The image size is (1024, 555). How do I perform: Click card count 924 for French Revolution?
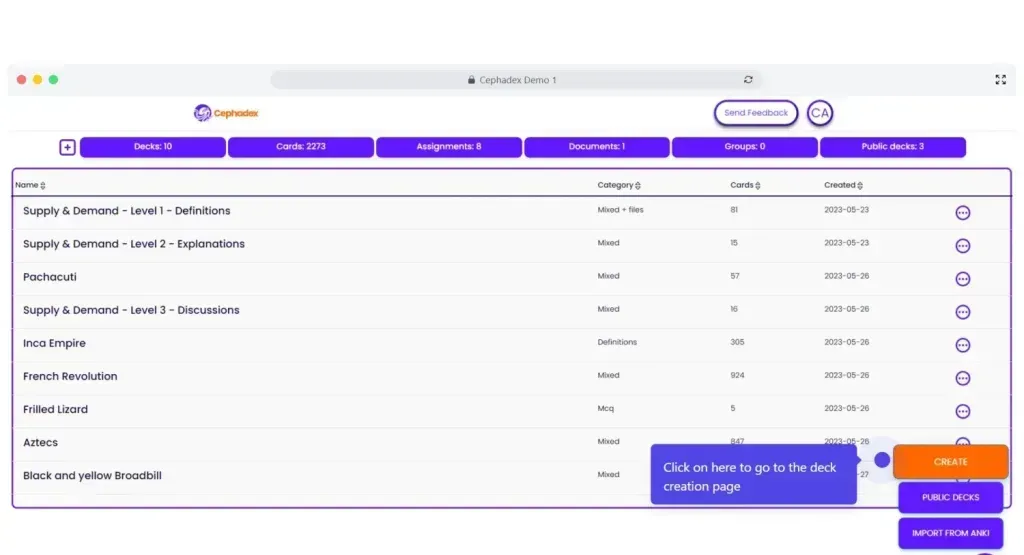[x=737, y=375]
